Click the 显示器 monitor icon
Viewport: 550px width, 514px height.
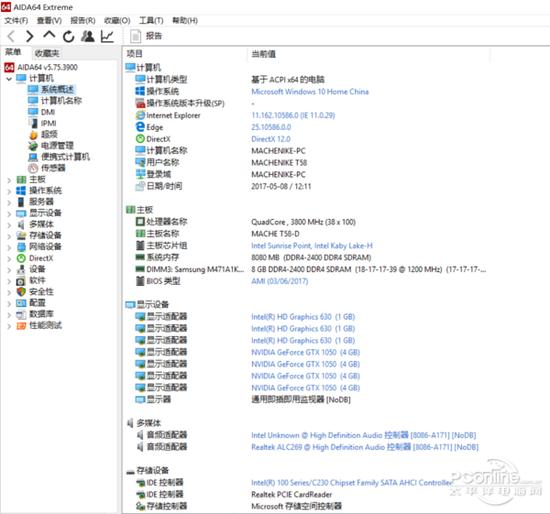(x=140, y=399)
